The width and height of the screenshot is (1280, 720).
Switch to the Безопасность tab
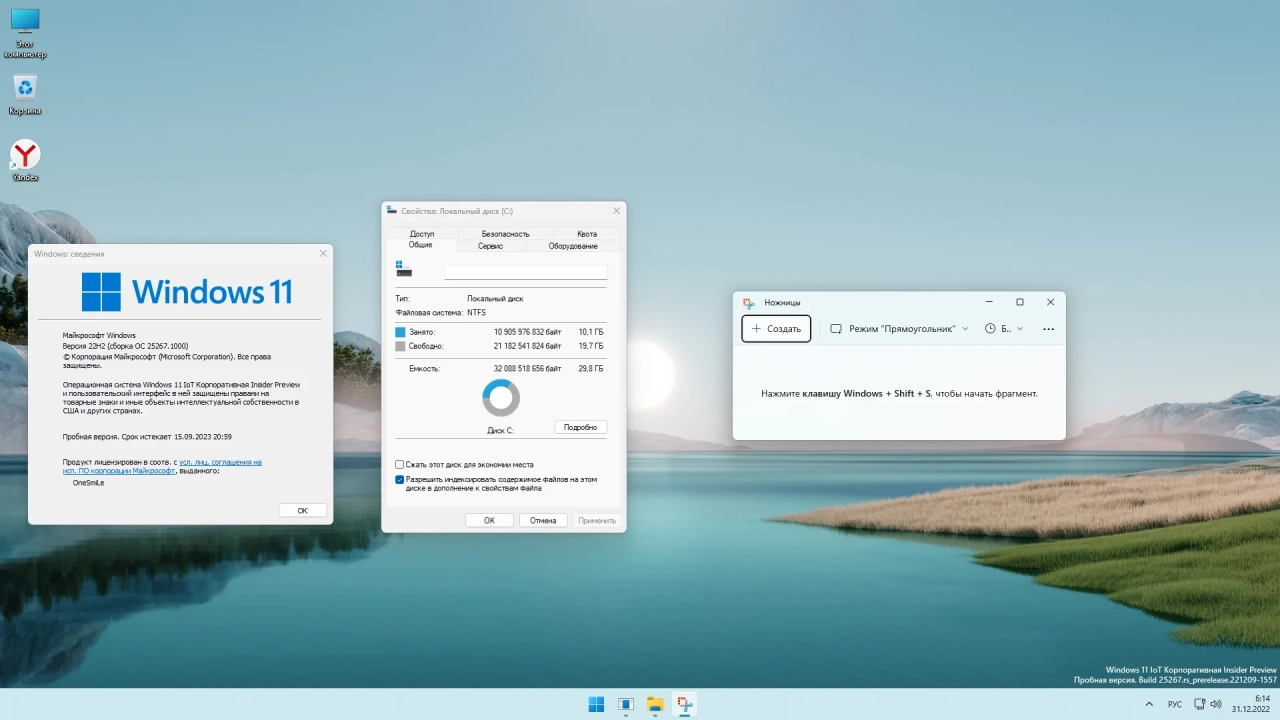505,234
